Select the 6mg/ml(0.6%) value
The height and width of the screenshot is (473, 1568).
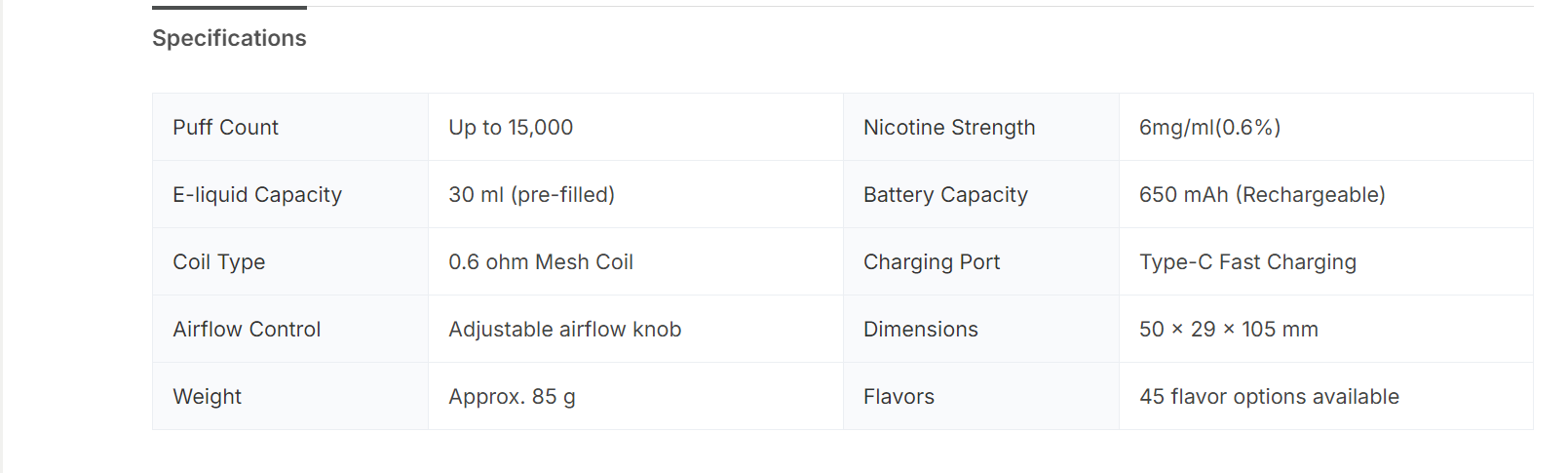(x=1209, y=128)
